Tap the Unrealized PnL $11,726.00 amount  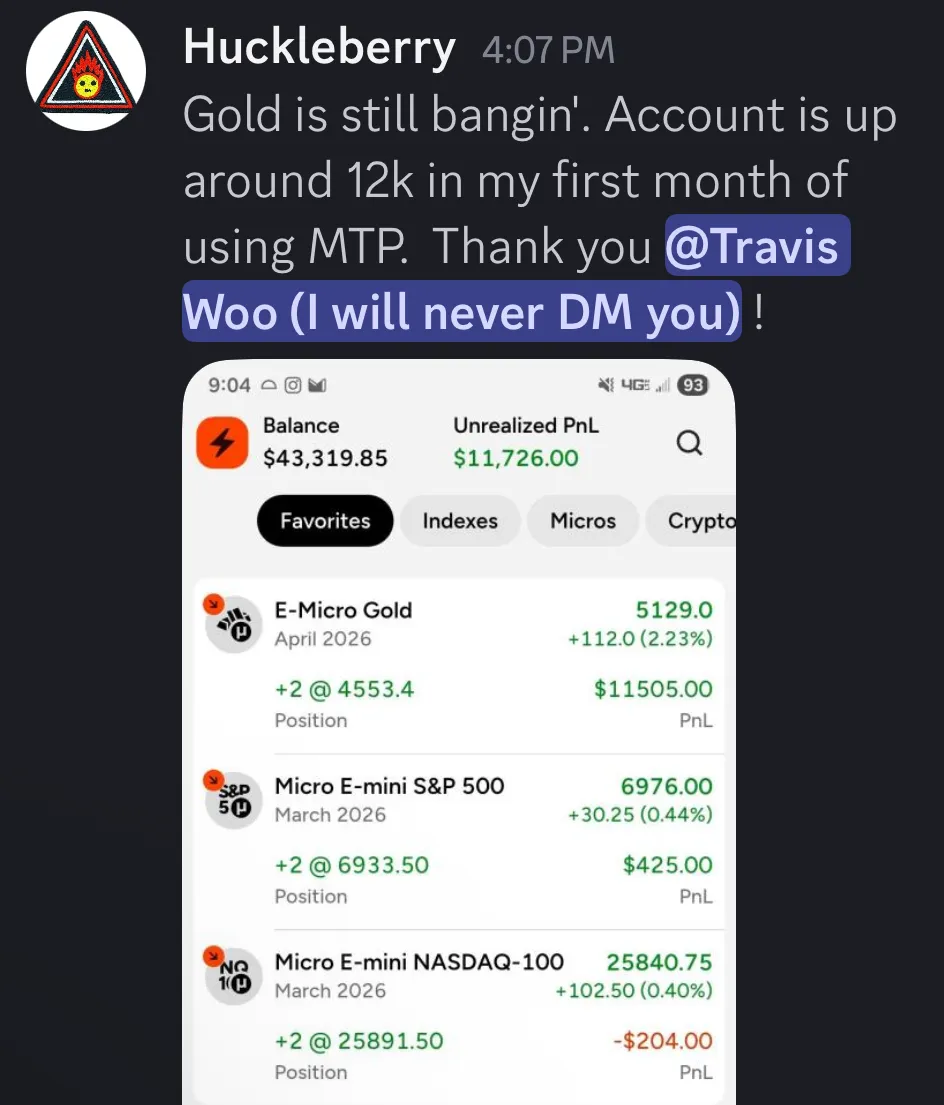click(x=516, y=458)
